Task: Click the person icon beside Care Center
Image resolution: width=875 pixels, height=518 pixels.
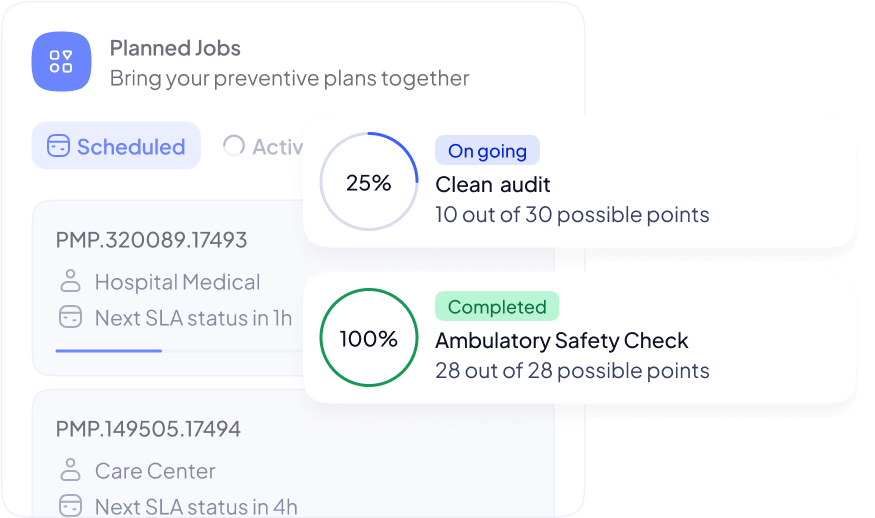Action: 70,470
